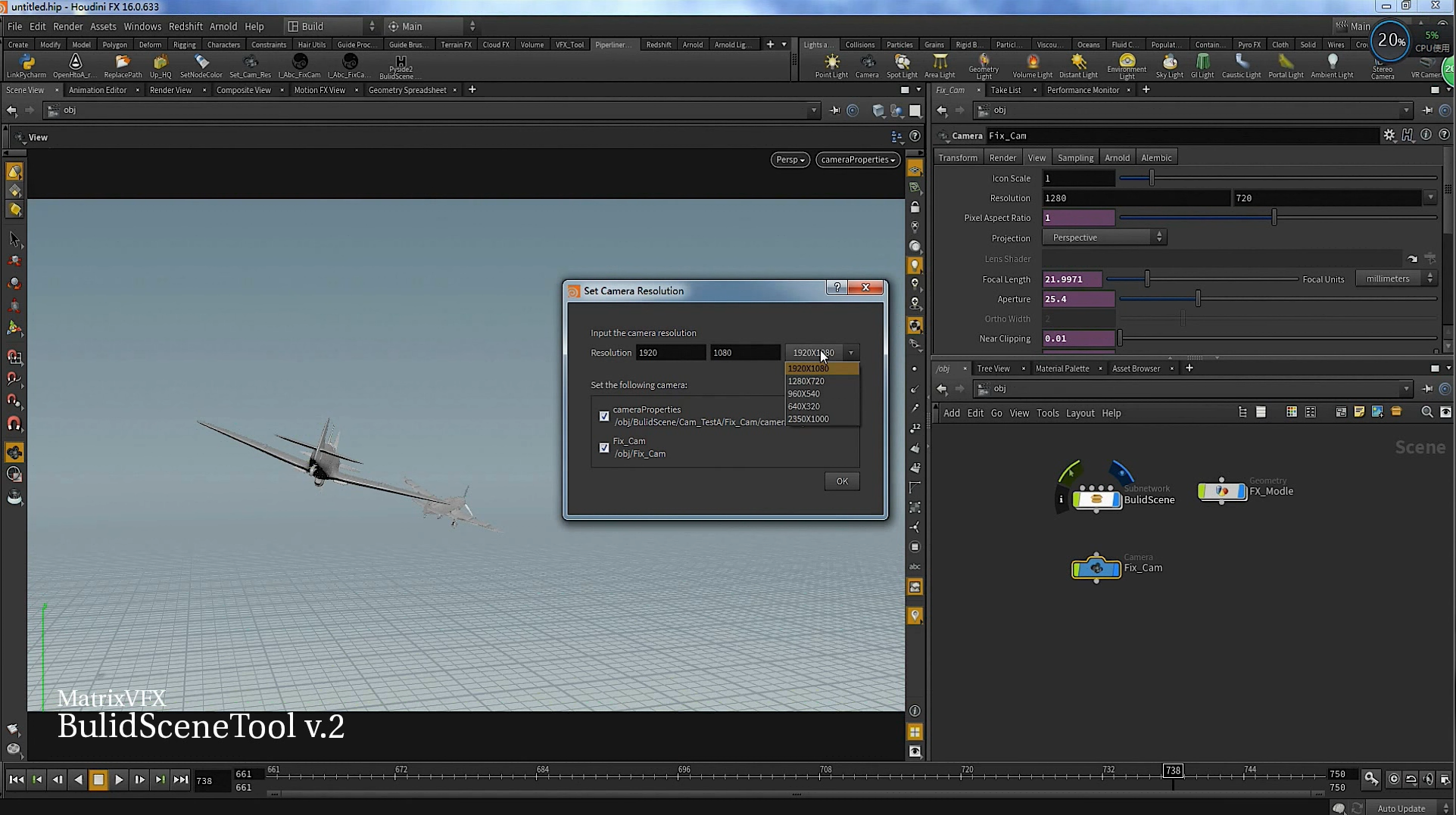Click the Up_HQ shelf tool
This screenshot has height=815, width=1456.
161,66
